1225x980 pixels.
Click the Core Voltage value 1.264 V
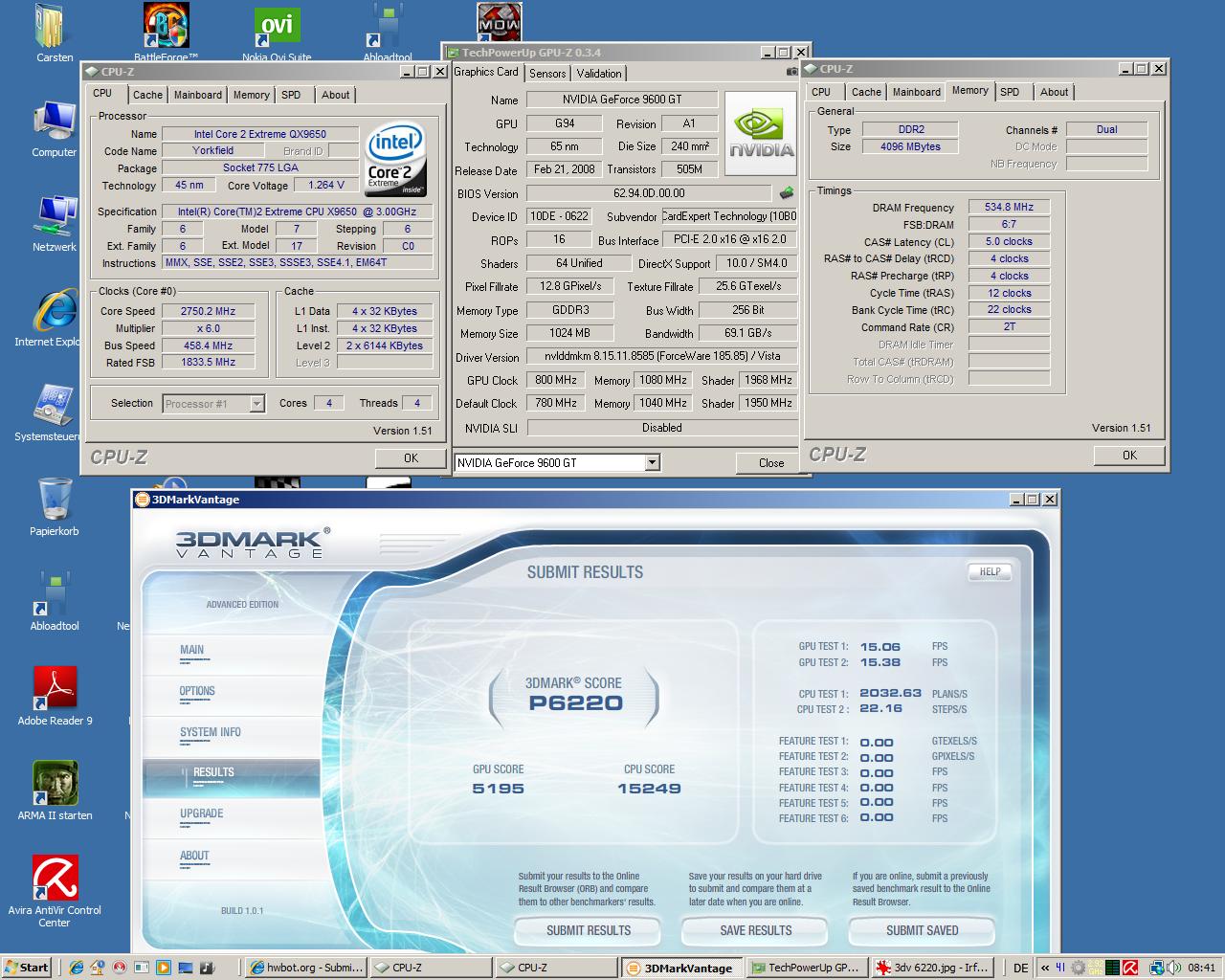click(326, 185)
